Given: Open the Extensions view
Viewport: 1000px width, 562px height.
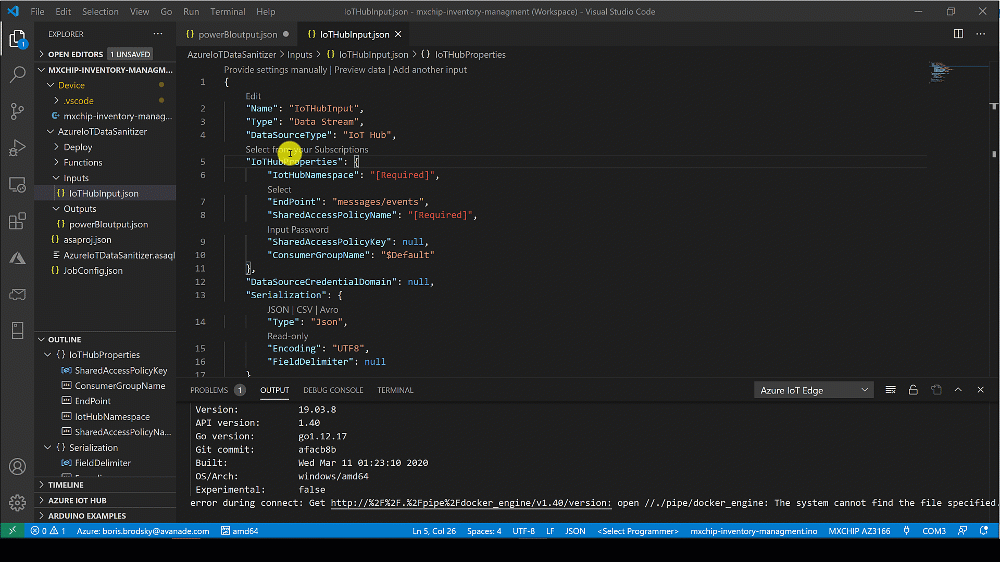Looking at the screenshot, I should 17,221.
